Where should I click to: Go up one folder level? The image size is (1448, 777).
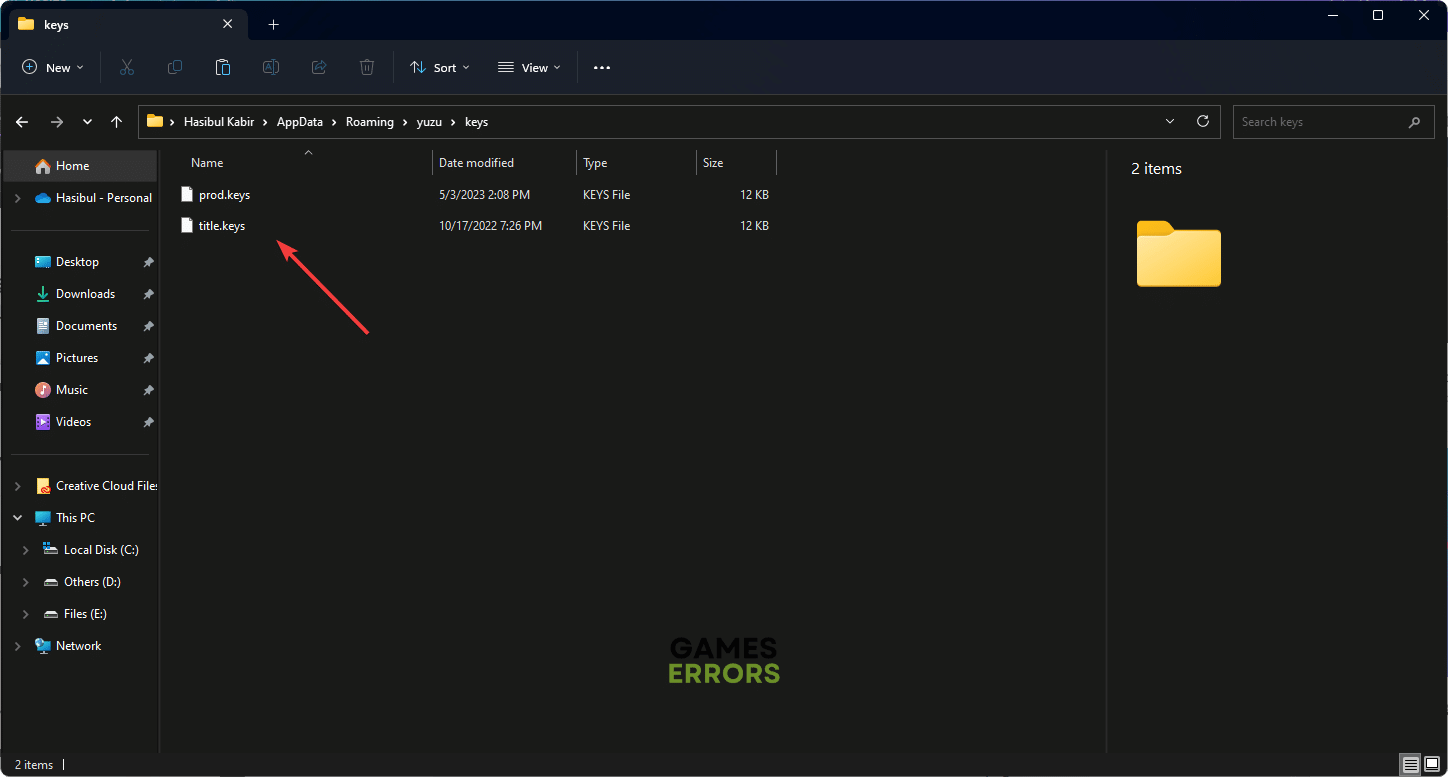click(117, 122)
